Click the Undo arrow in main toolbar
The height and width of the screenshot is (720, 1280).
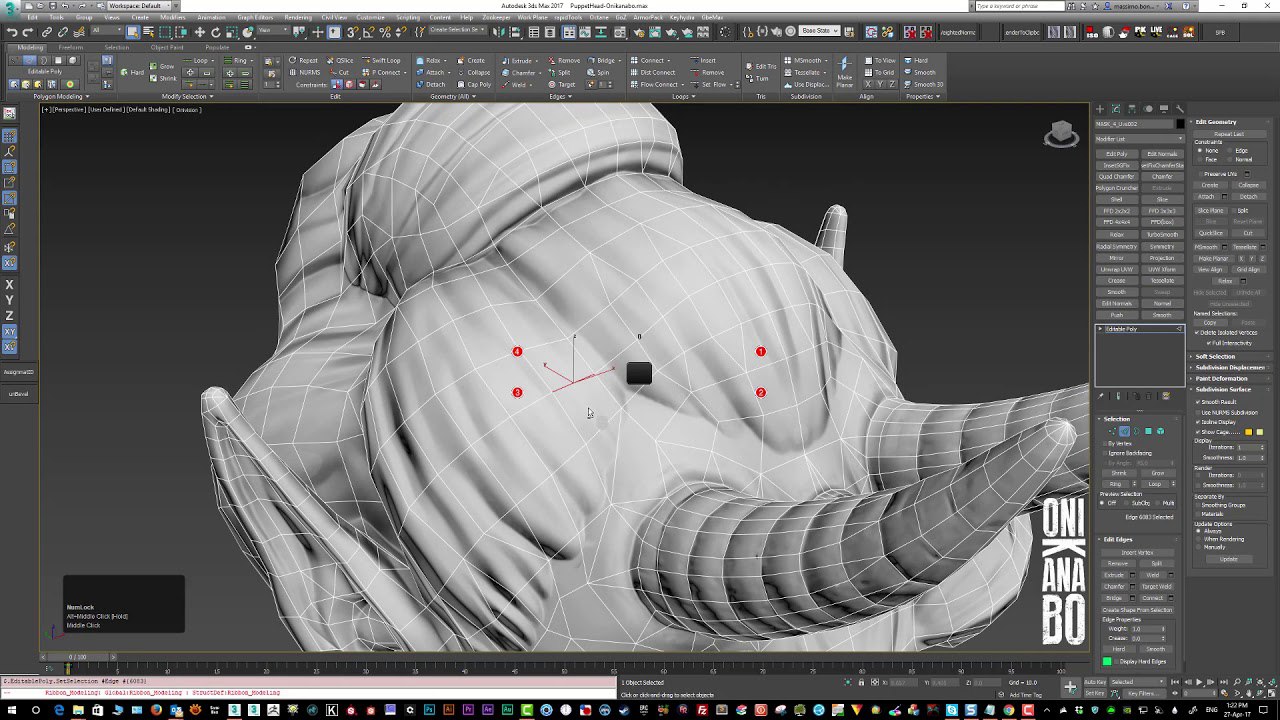click(x=12, y=32)
